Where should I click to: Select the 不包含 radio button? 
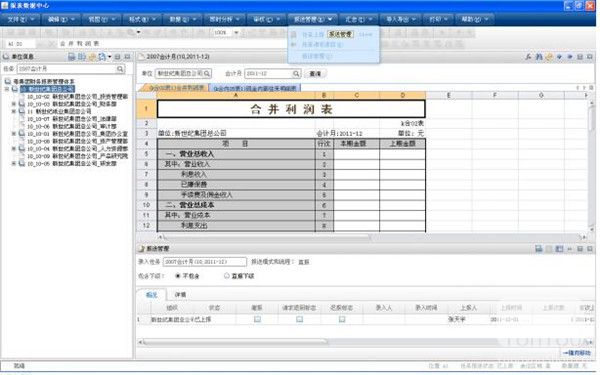(178, 276)
